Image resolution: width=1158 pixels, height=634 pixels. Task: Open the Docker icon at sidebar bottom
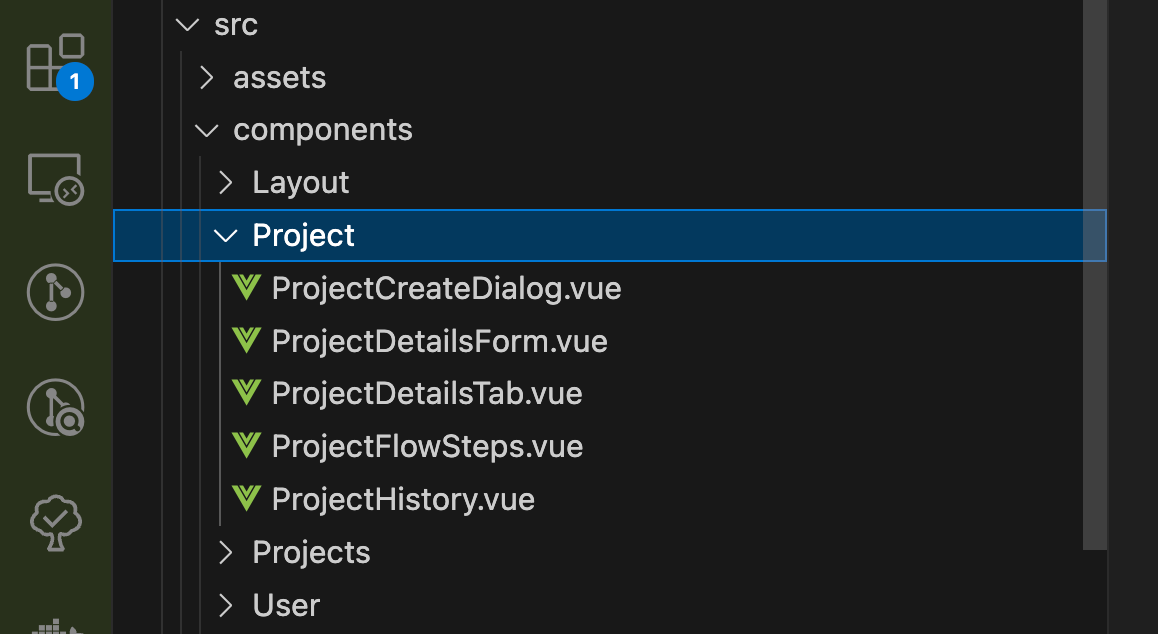(55, 627)
